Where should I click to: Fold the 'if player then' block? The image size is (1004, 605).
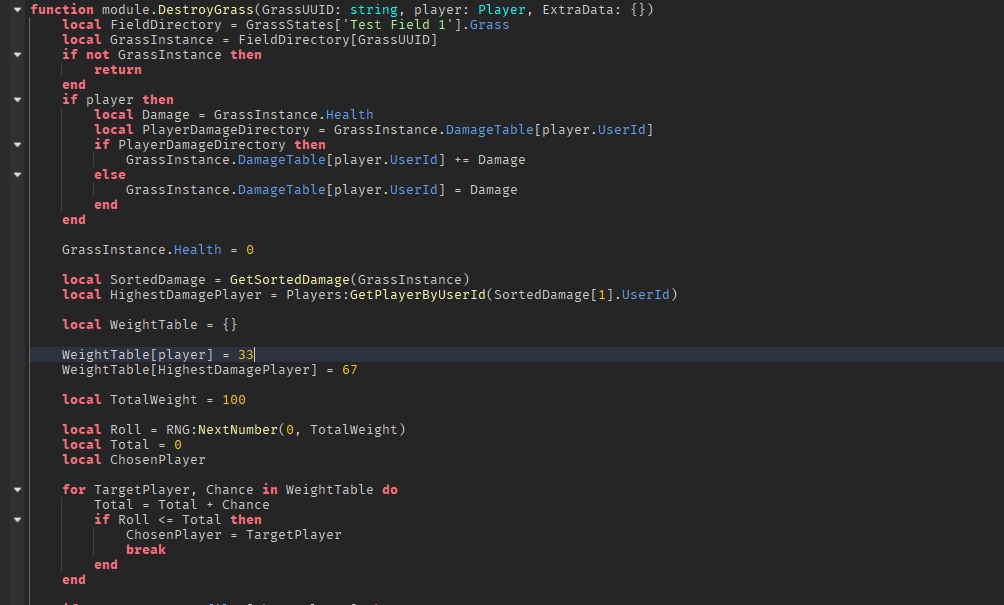click(17, 99)
